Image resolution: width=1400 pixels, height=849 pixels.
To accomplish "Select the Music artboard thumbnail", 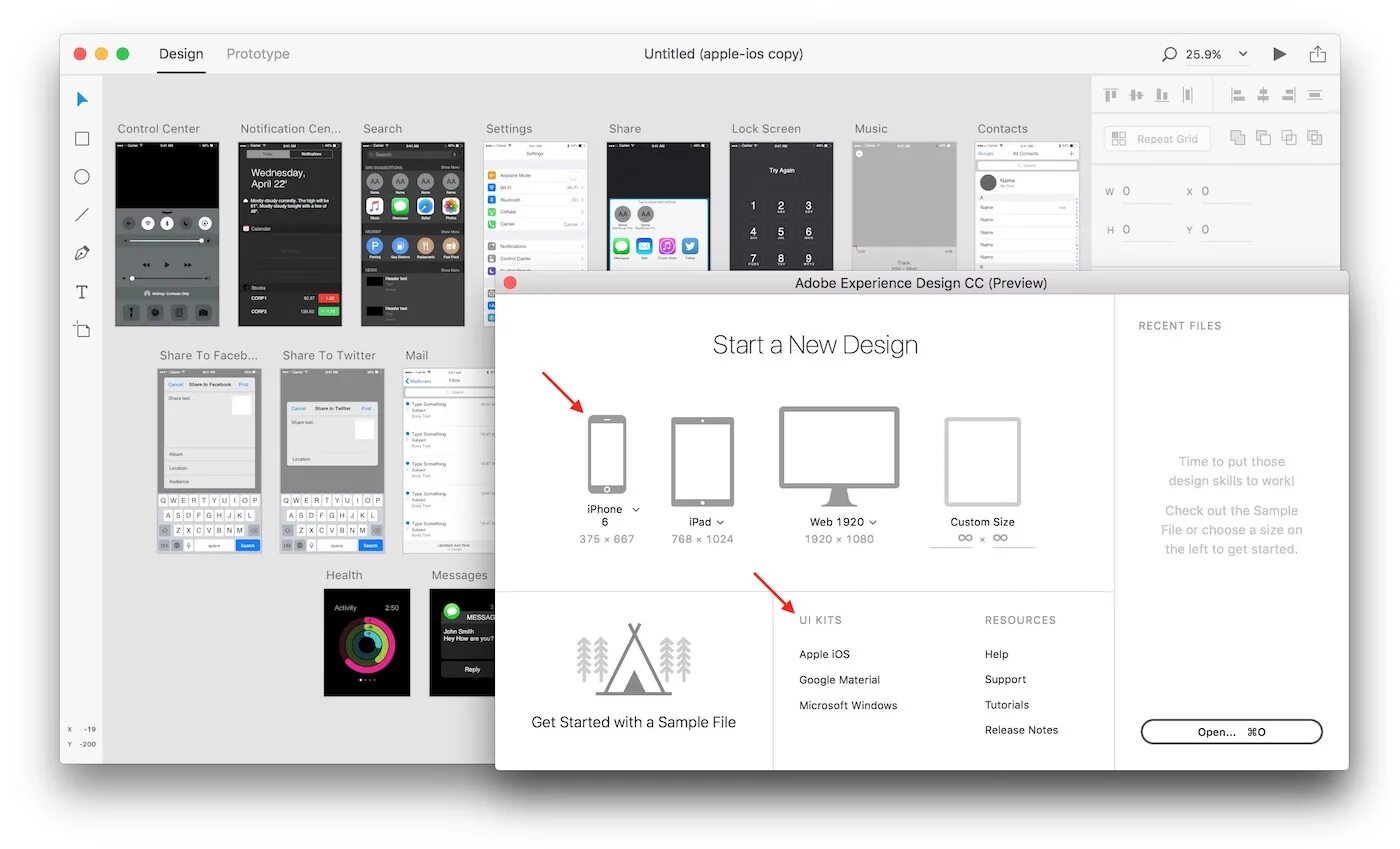I will 904,206.
